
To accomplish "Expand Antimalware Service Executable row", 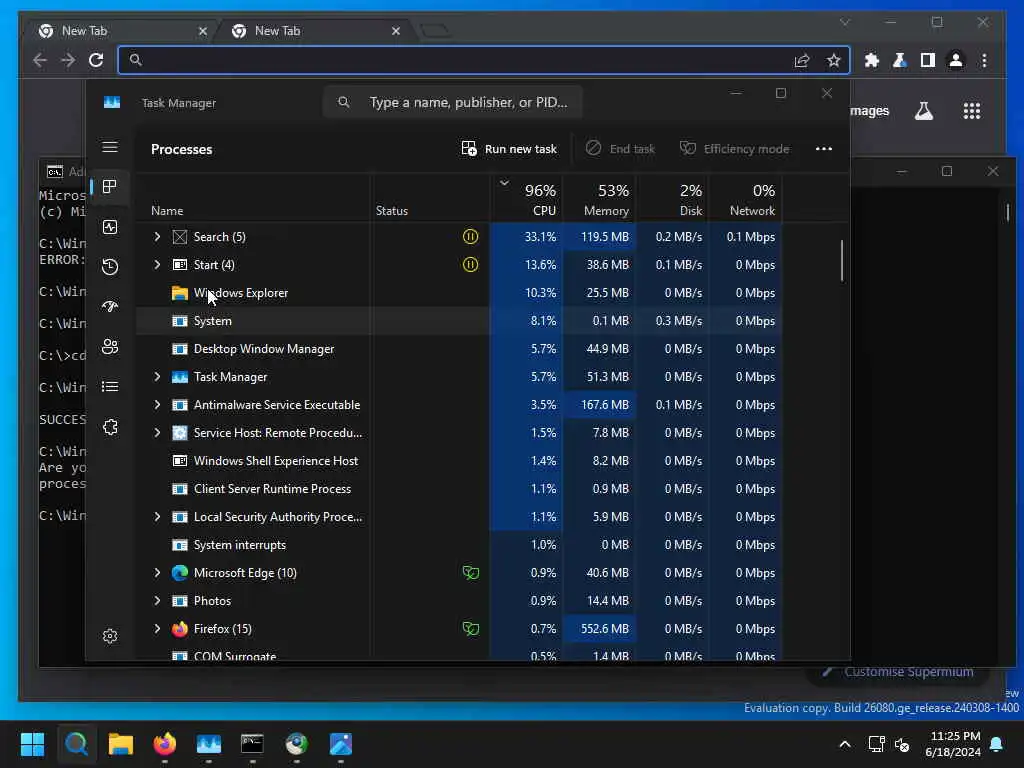I will 157,405.
